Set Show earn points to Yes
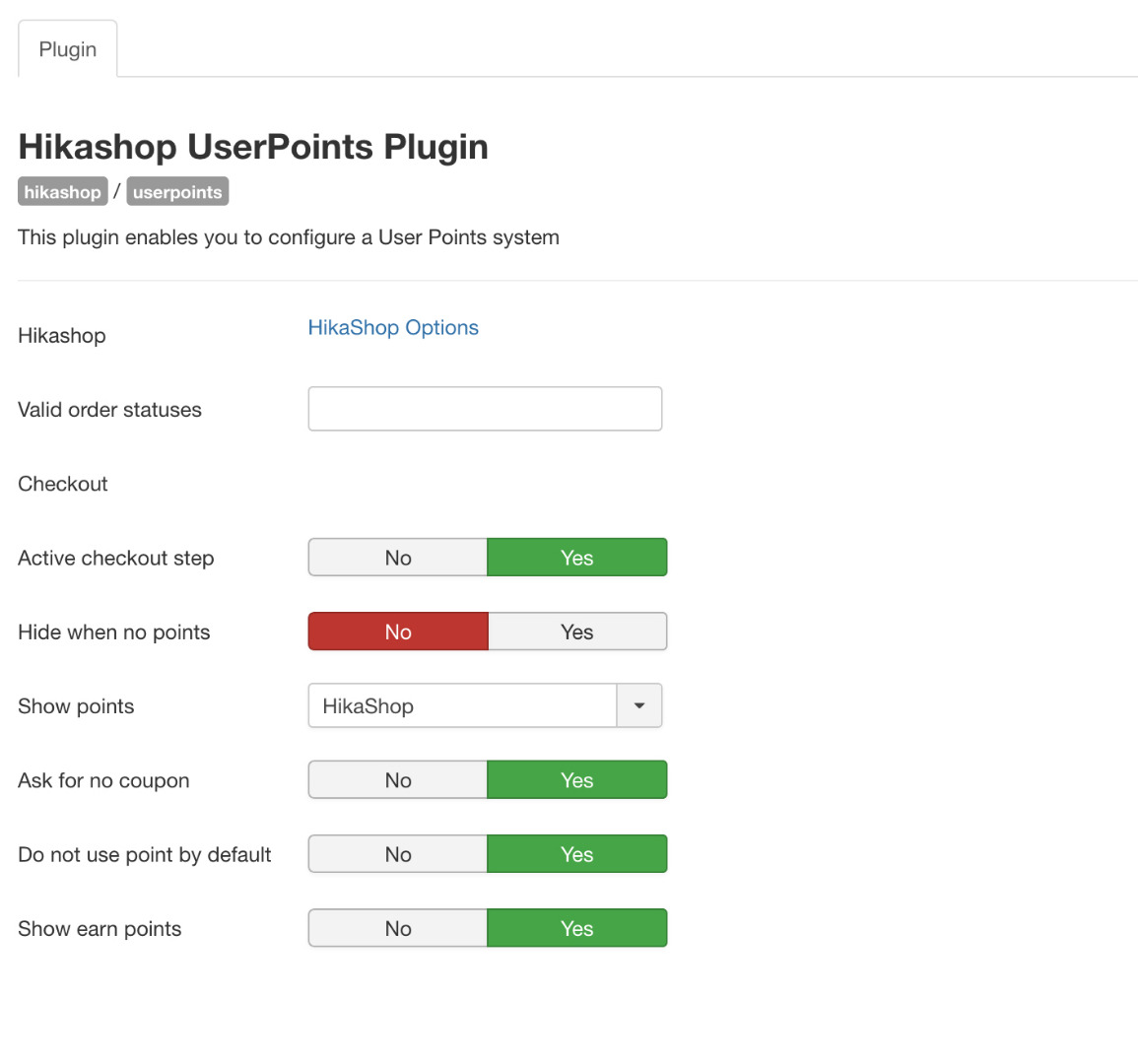 [576, 928]
